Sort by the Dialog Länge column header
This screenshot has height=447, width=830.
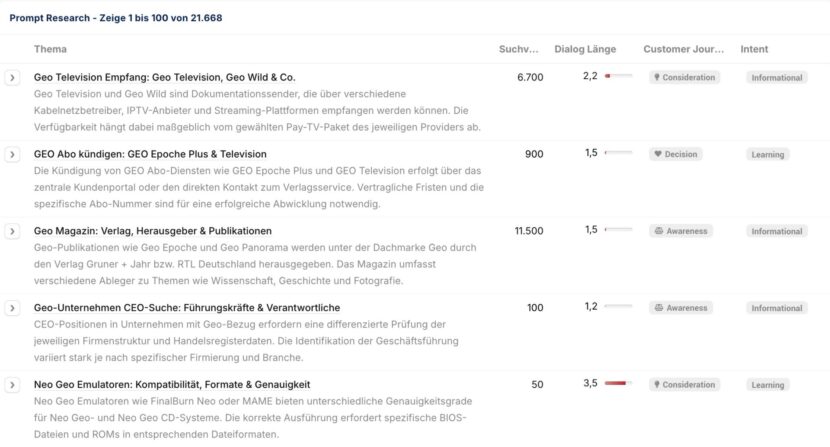coord(585,49)
